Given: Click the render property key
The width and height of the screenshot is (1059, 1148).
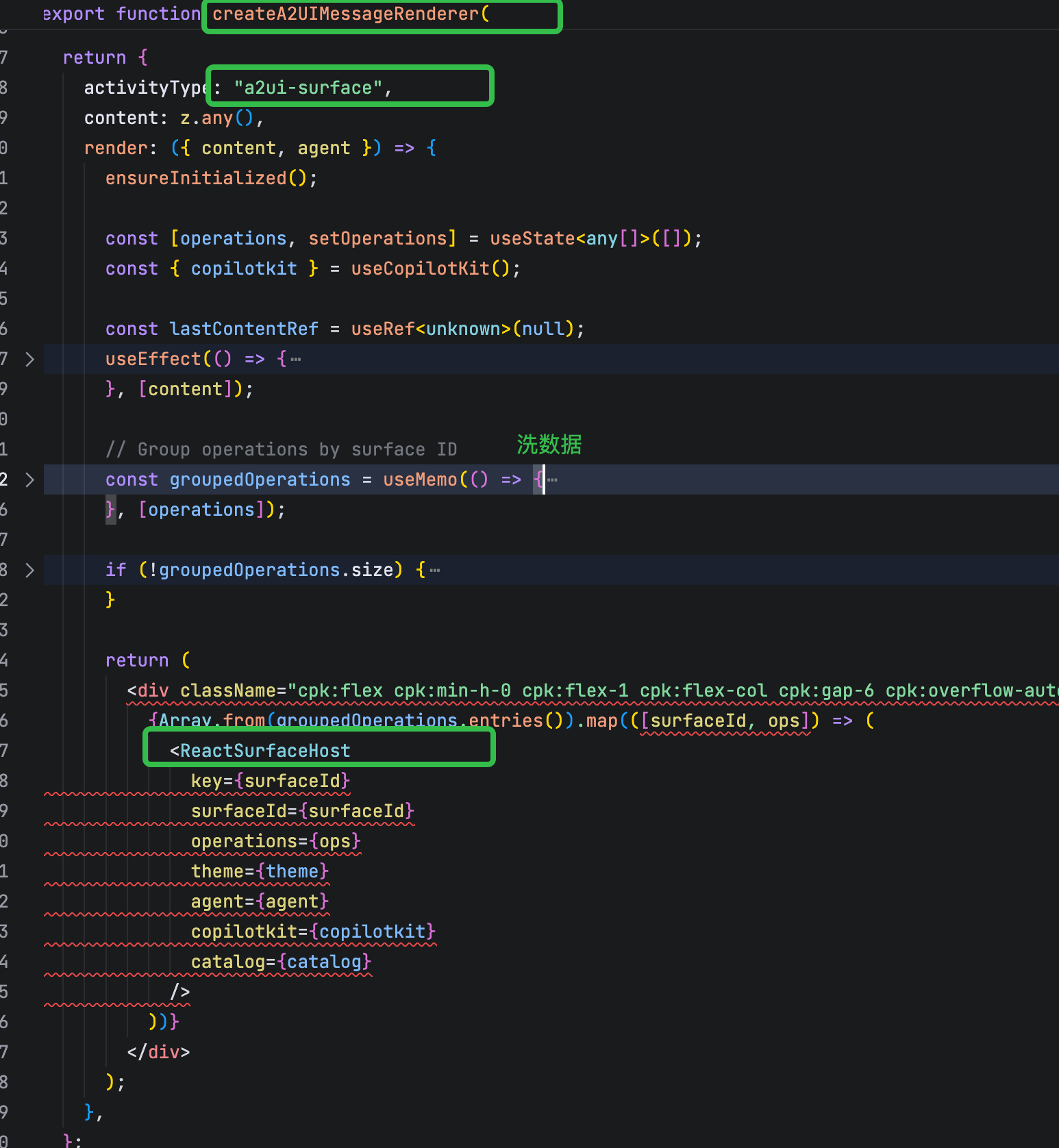Looking at the screenshot, I should pos(116,148).
